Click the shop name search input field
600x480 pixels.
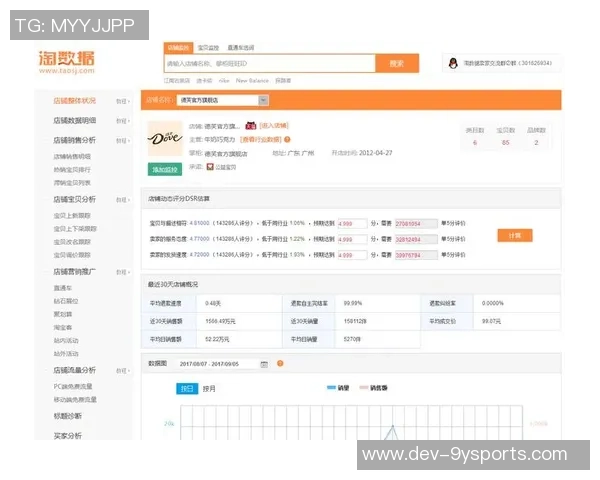point(270,63)
